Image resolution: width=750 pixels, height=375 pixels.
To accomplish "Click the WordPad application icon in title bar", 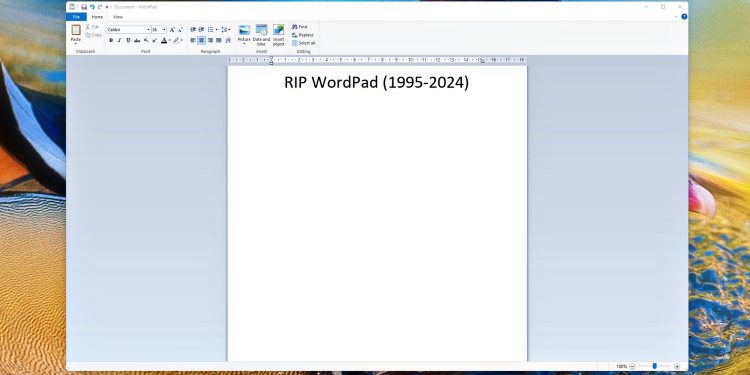I will pos(72,7).
